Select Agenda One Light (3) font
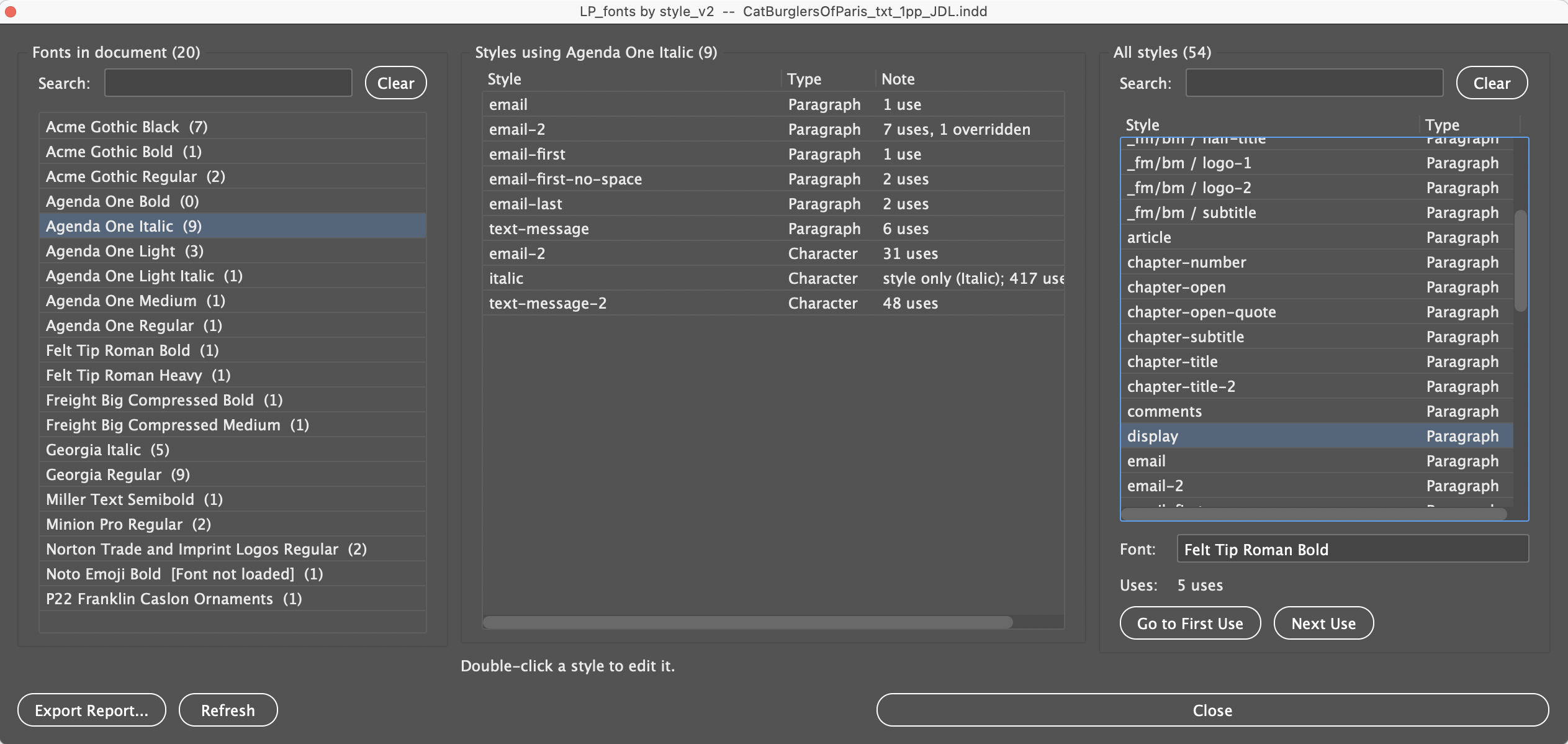 [x=233, y=251]
